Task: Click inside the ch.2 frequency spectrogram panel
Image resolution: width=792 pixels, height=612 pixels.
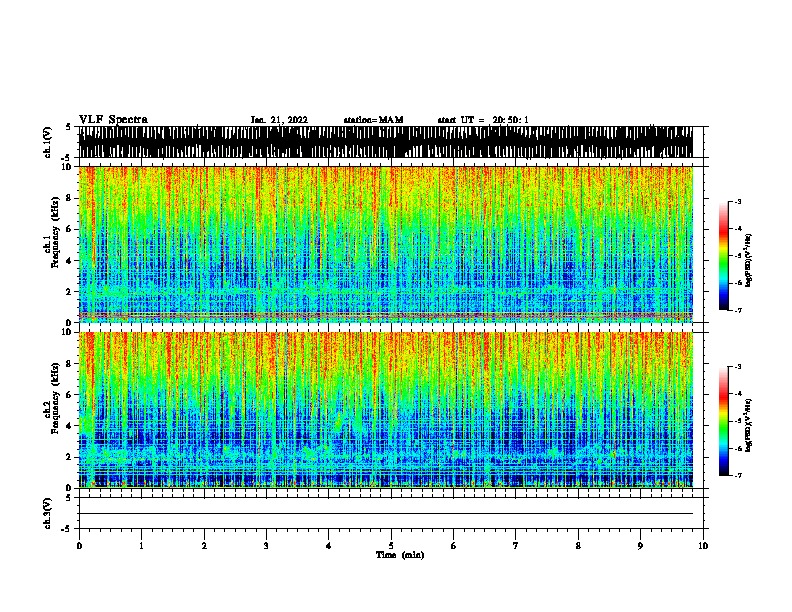Action: coord(386,410)
